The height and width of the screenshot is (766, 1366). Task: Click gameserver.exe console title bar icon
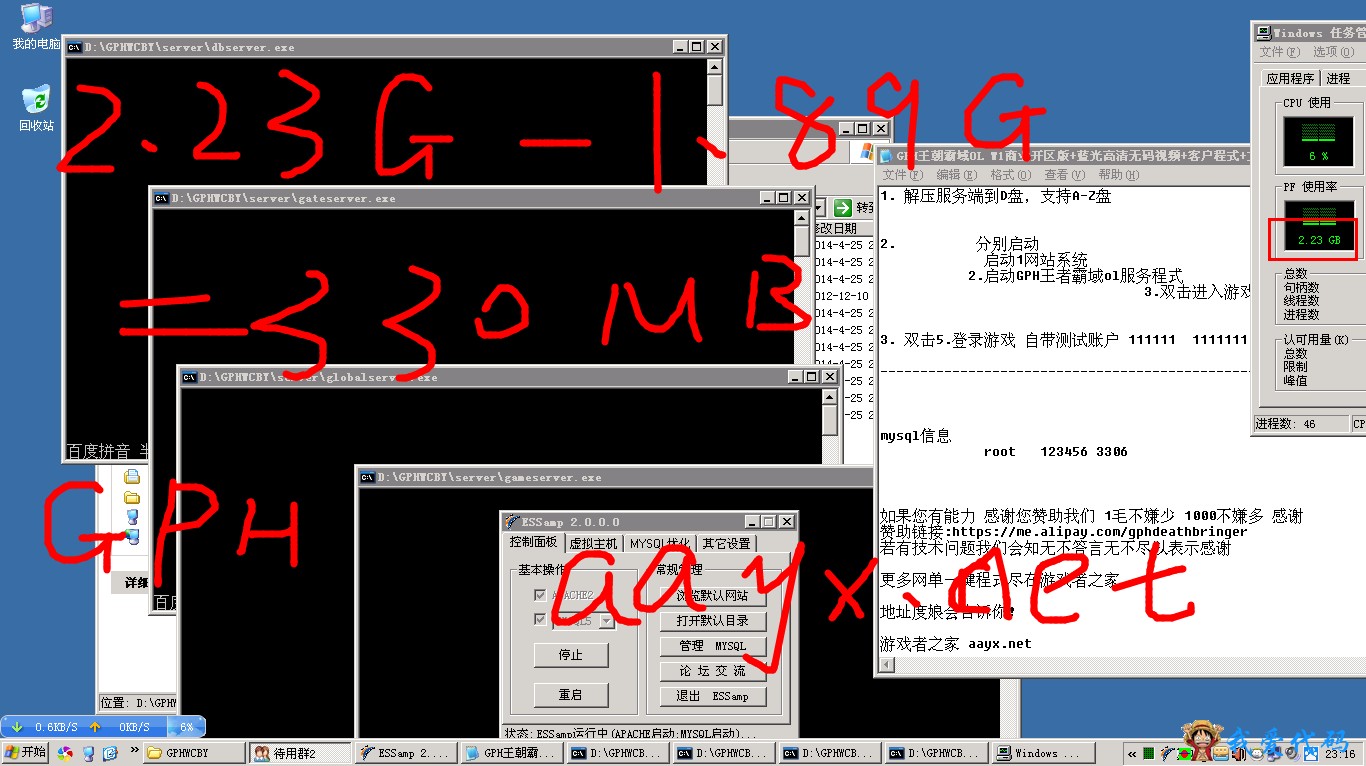(367, 478)
